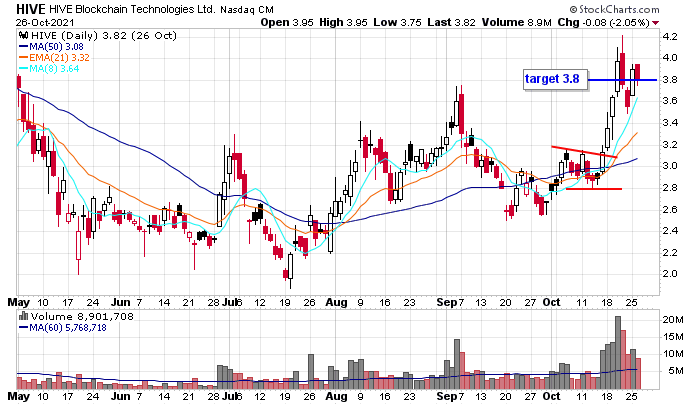This screenshot has width=700, height=405.
Task: Click the 4.2 price axis label
Action: pos(670,36)
